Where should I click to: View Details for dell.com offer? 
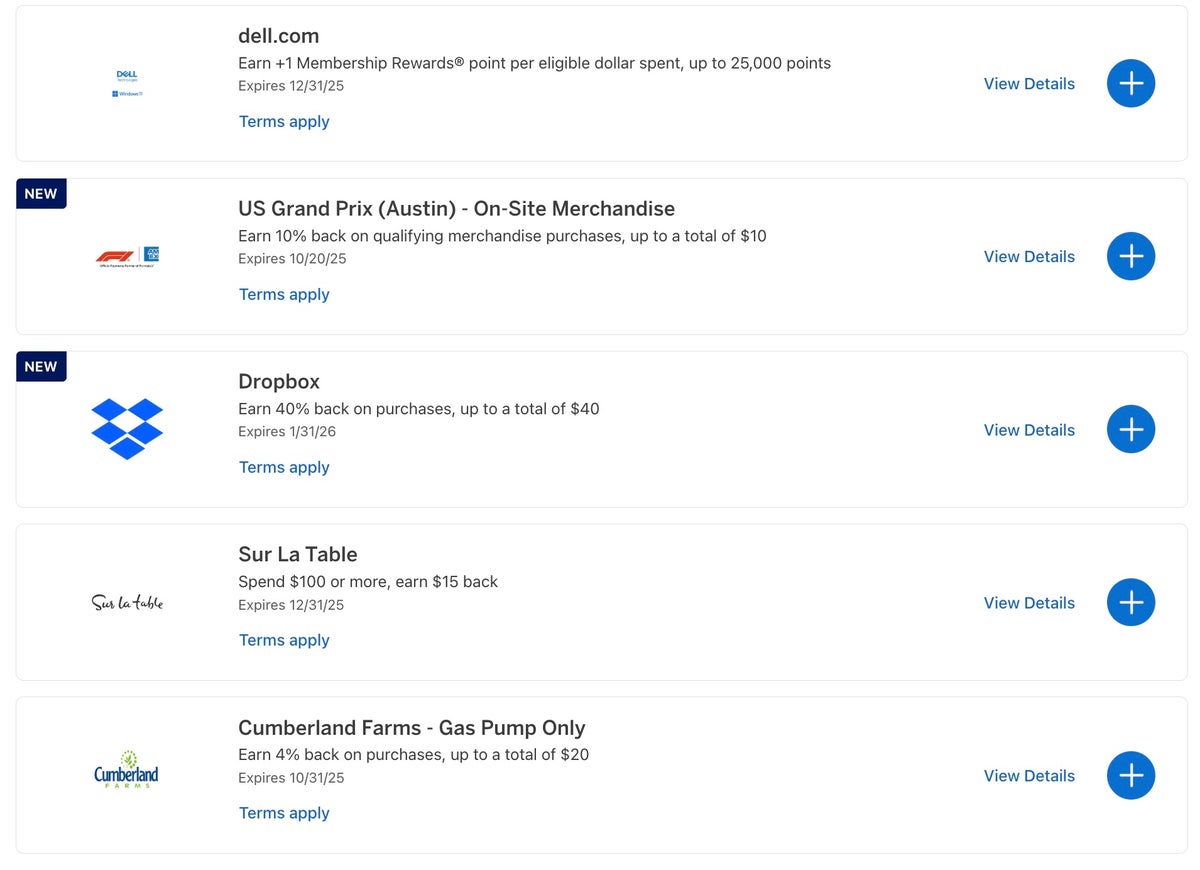[x=1029, y=84]
